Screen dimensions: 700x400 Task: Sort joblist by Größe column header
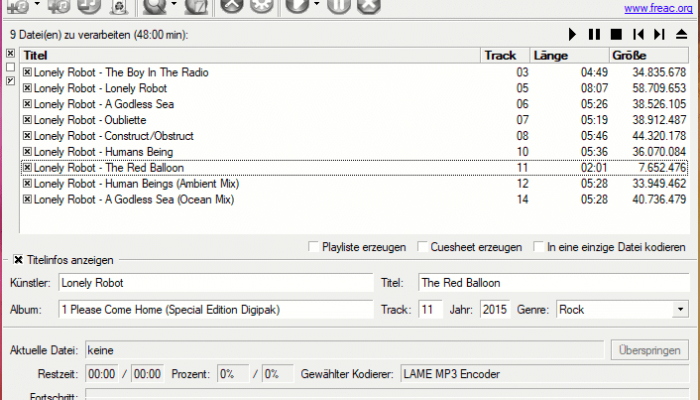tap(649, 55)
